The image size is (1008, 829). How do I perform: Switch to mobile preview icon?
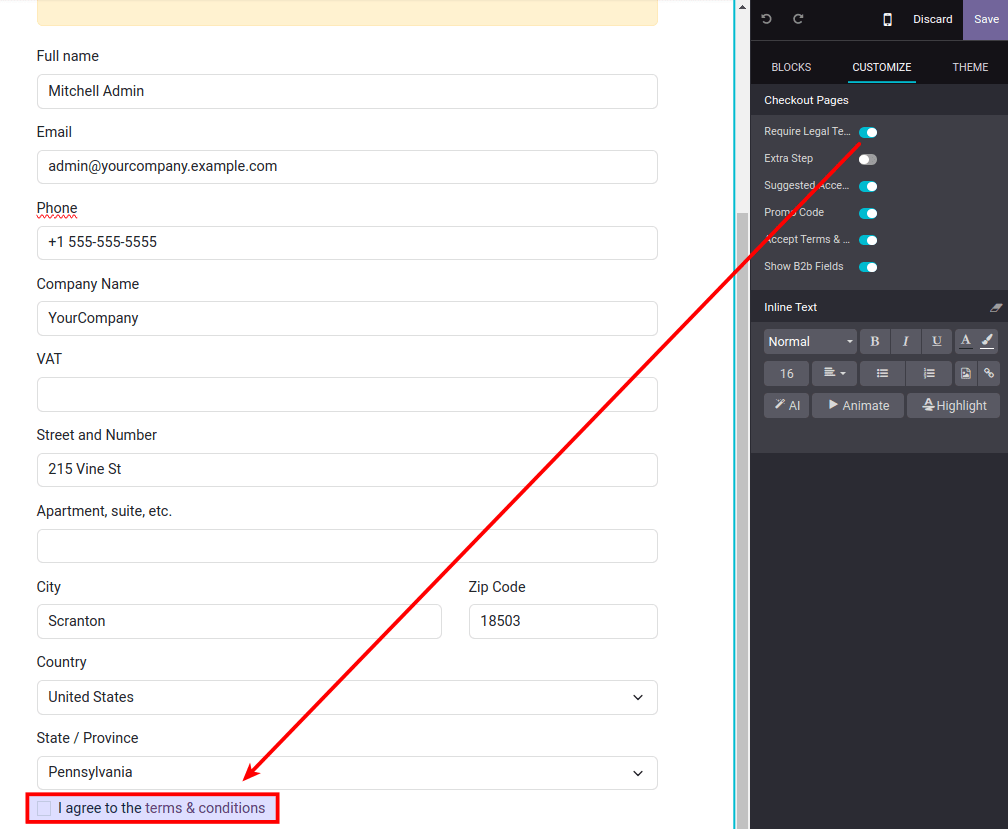[887, 19]
